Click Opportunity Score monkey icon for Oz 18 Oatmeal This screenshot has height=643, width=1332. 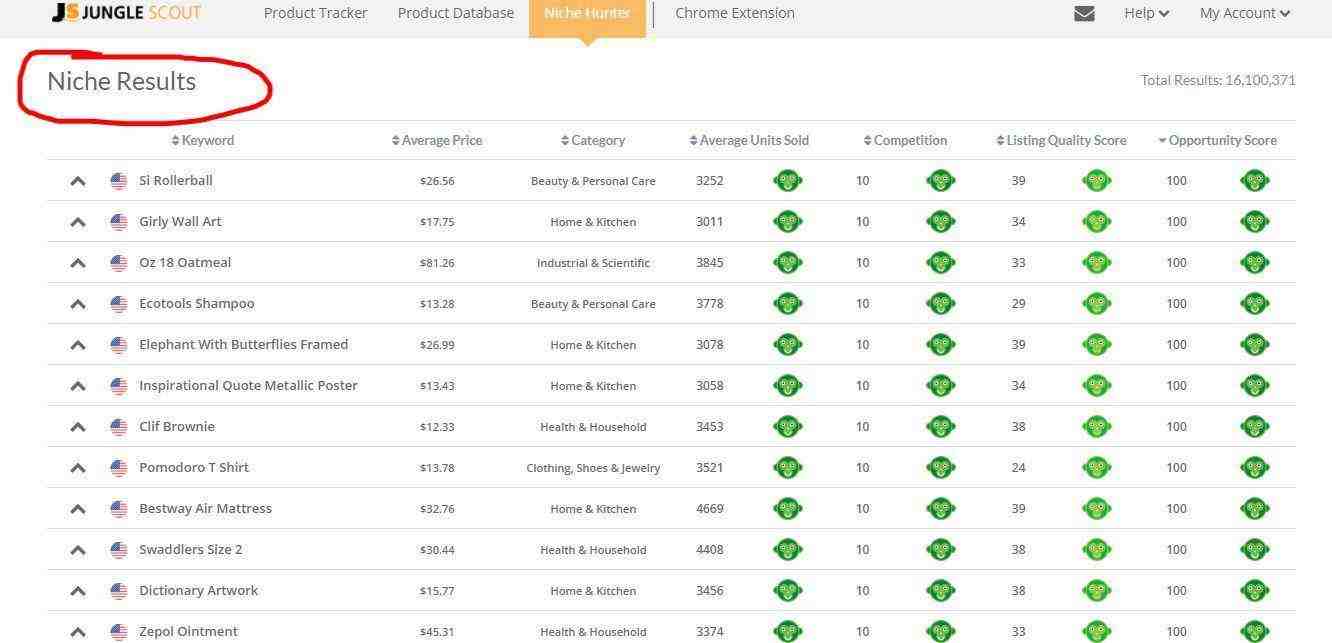click(x=1255, y=263)
